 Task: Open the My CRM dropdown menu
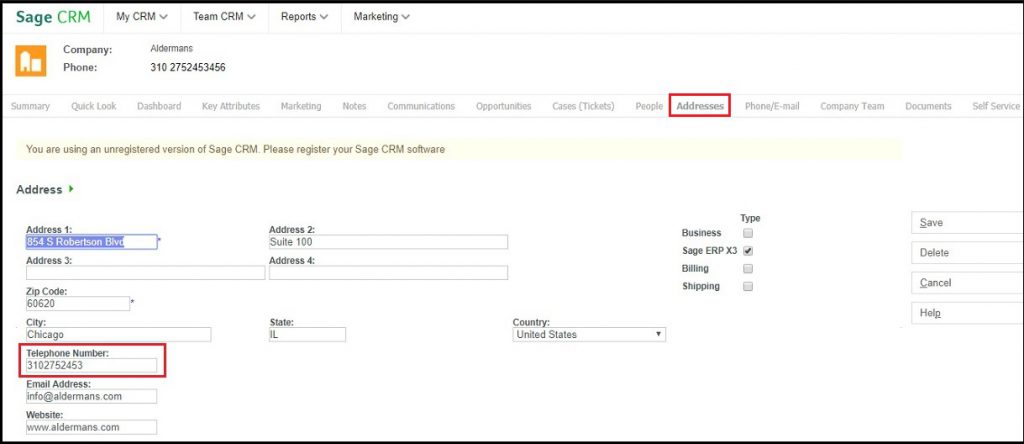(142, 17)
